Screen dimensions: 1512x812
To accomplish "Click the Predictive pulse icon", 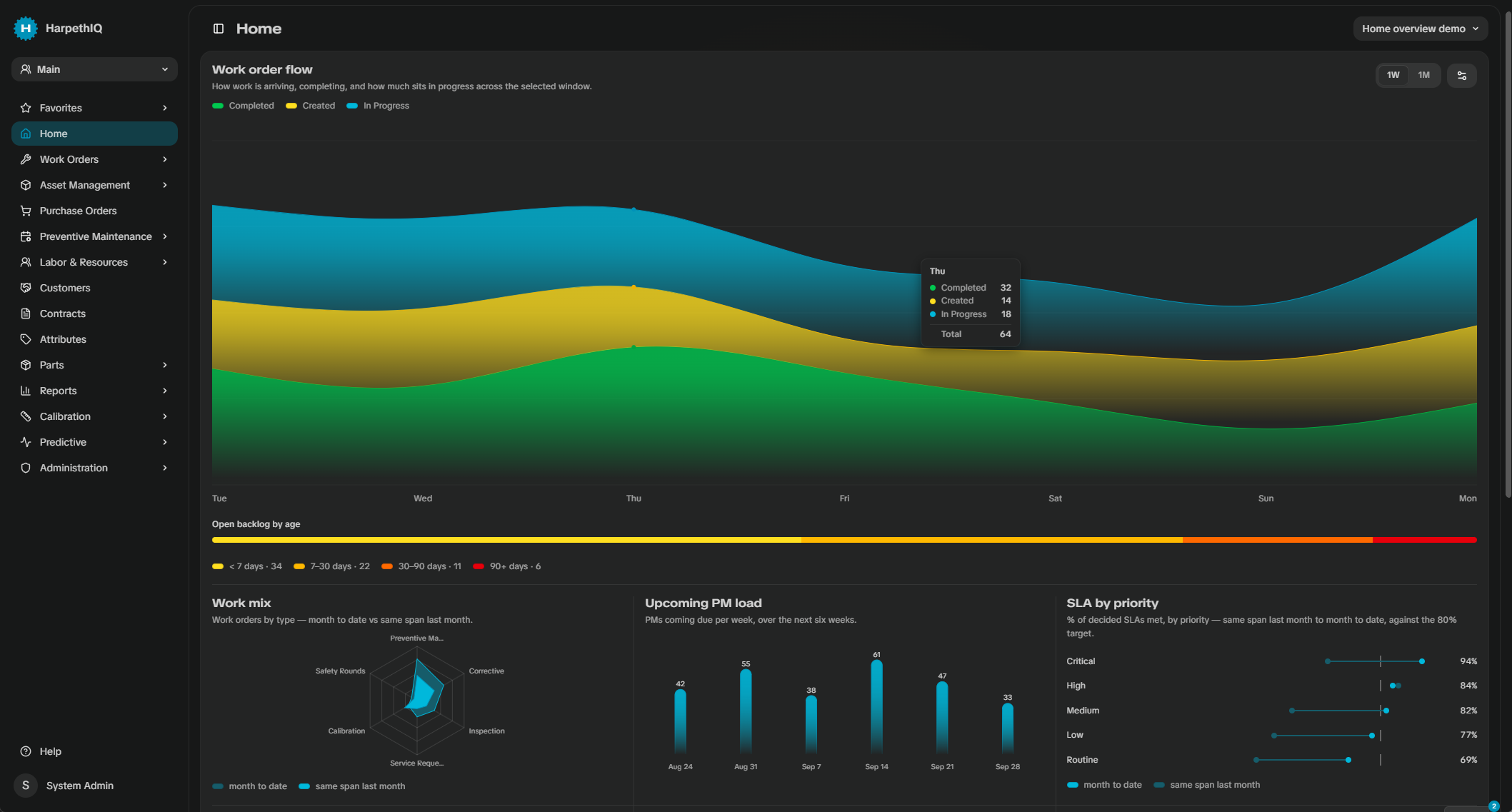I will (26, 442).
